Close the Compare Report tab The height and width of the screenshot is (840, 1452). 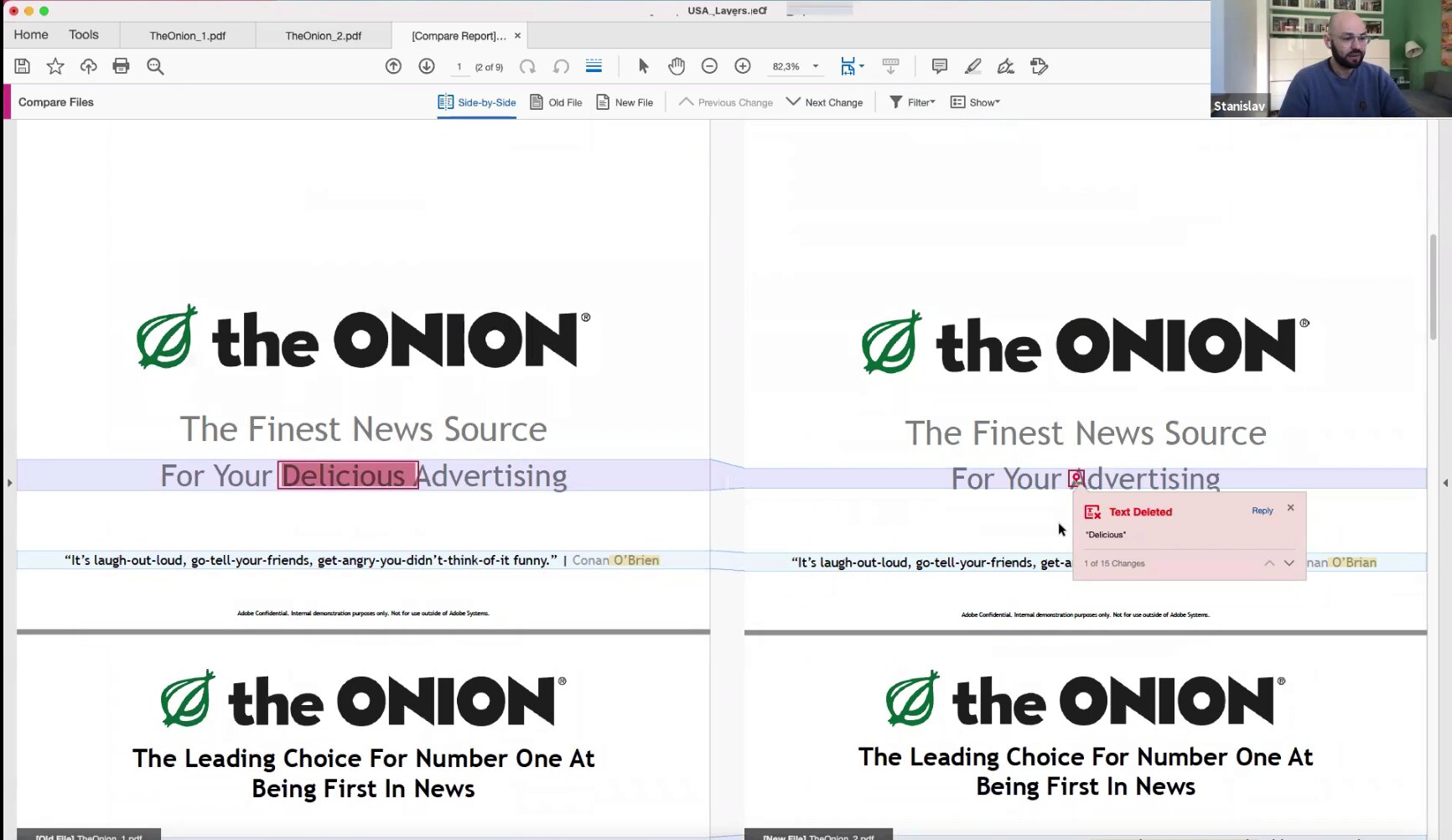[x=517, y=35]
